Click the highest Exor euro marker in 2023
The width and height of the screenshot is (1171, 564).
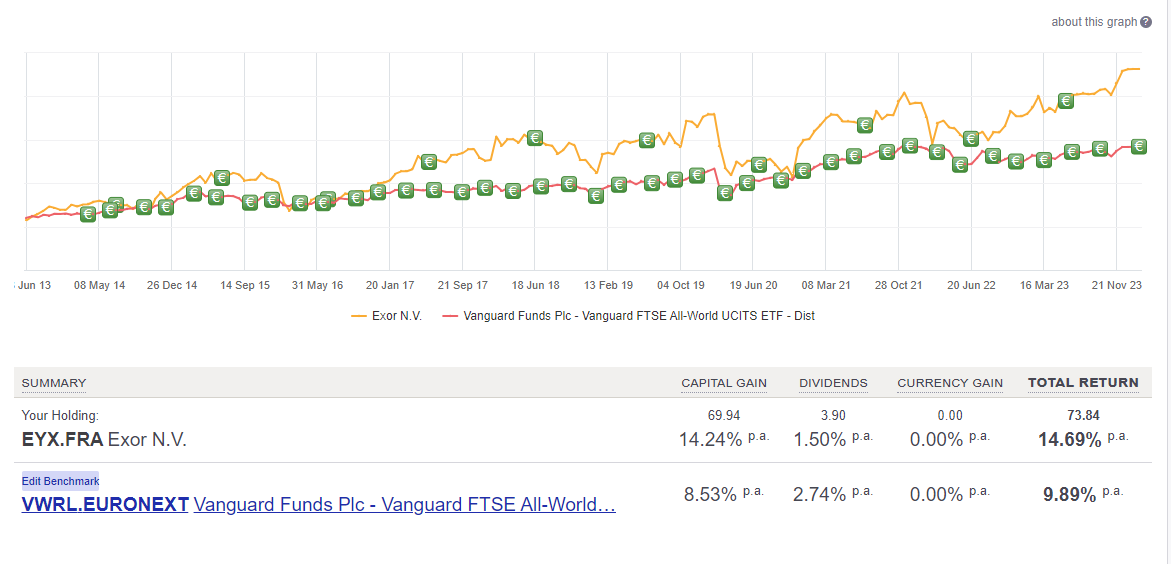click(x=1066, y=100)
